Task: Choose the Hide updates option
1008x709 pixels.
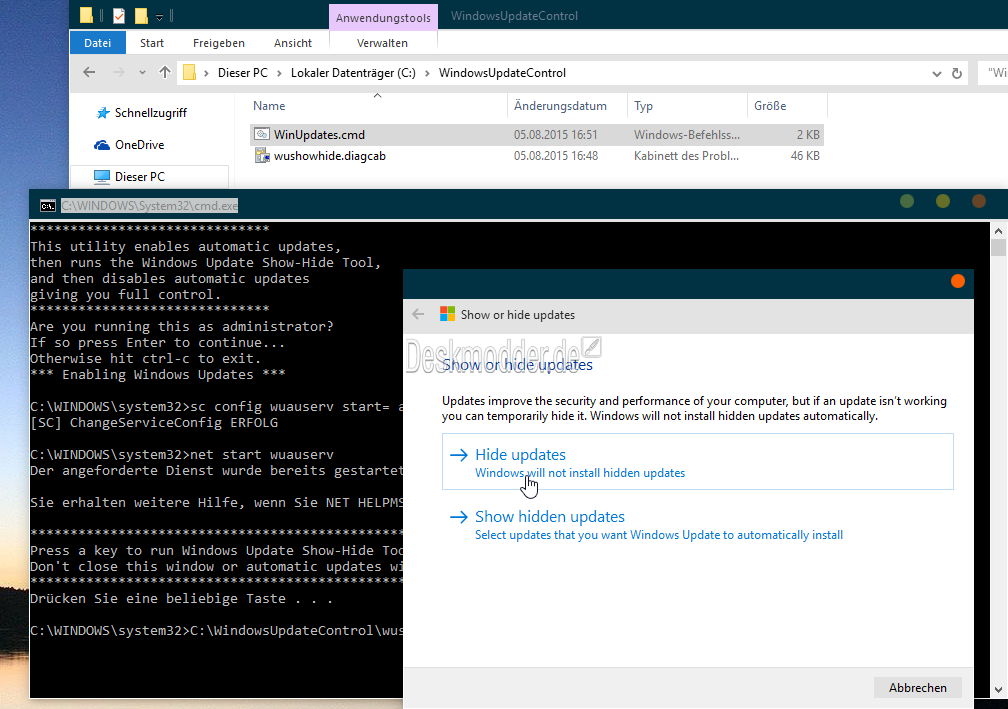Action: (698, 462)
